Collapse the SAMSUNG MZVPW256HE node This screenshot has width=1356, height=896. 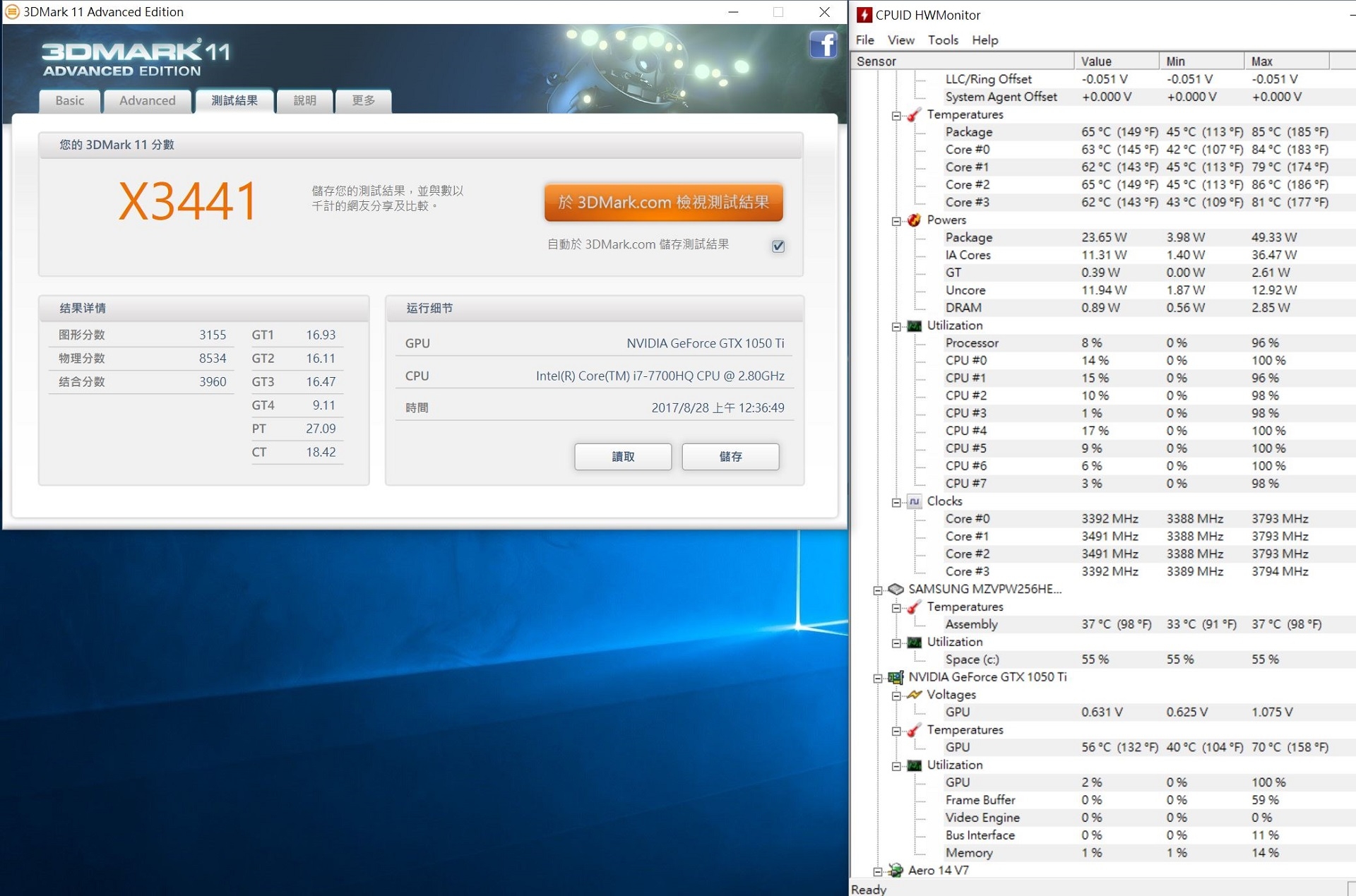coord(877,590)
